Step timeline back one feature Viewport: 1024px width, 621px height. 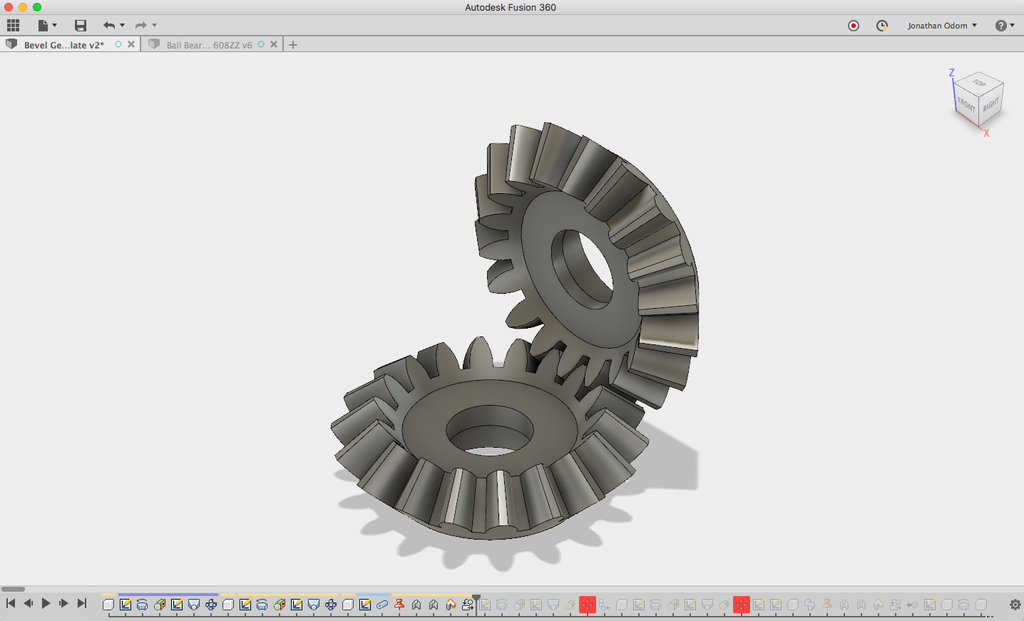pyautogui.click(x=28, y=603)
